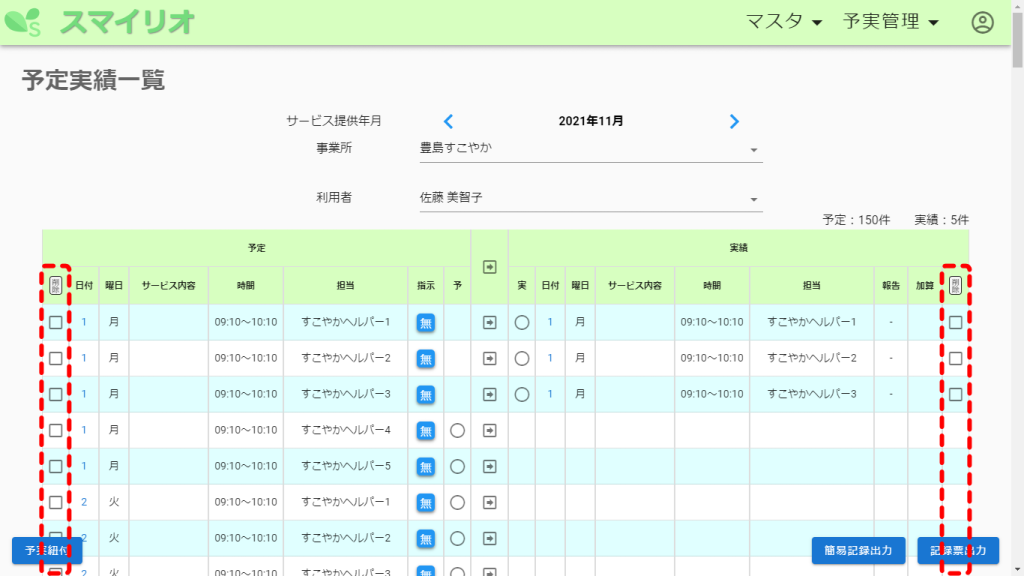Click header transfer-all arrow icon
The image size is (1024, 576).
pos(490,267)
